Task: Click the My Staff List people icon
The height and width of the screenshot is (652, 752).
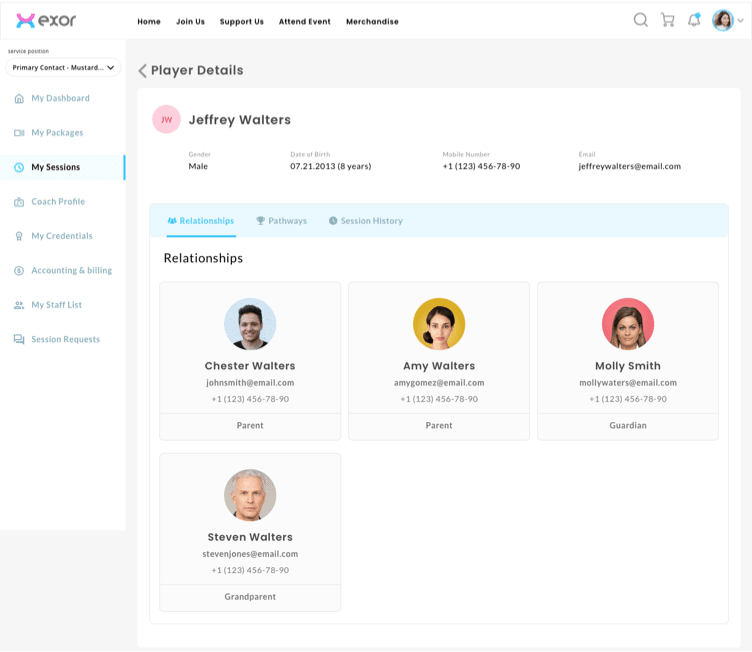Action: click(19, 305)
